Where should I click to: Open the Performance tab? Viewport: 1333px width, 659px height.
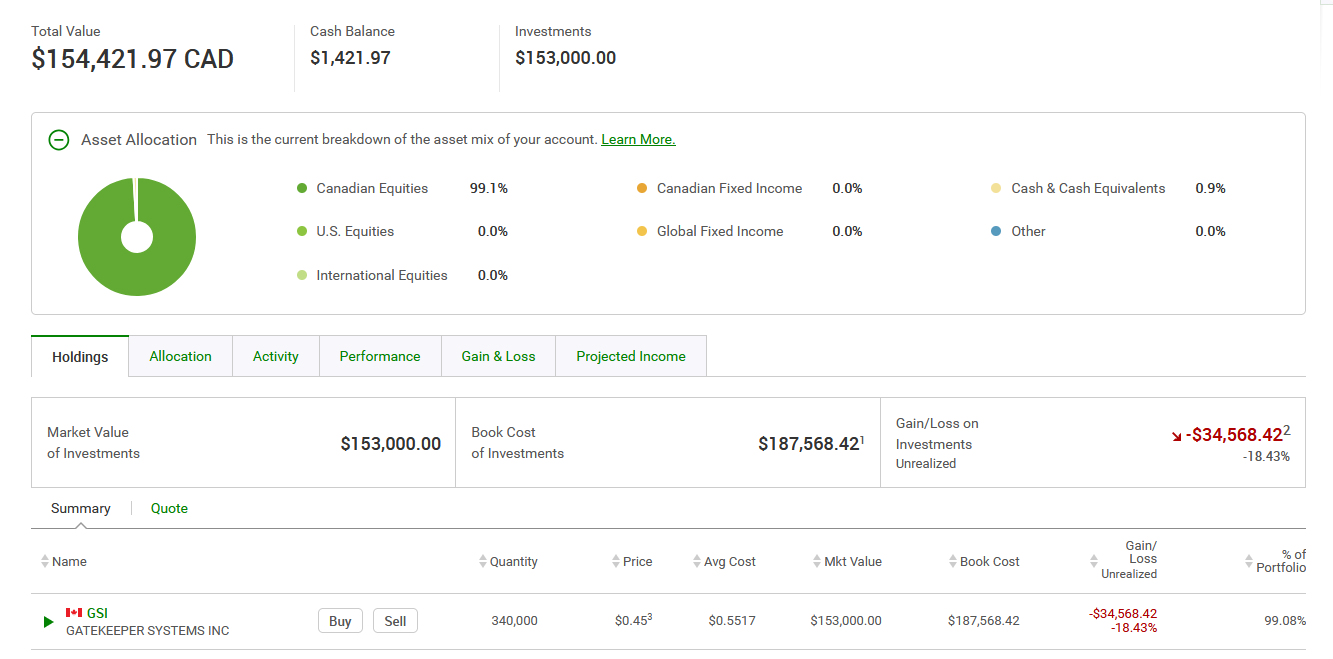[x=380, y=356]
